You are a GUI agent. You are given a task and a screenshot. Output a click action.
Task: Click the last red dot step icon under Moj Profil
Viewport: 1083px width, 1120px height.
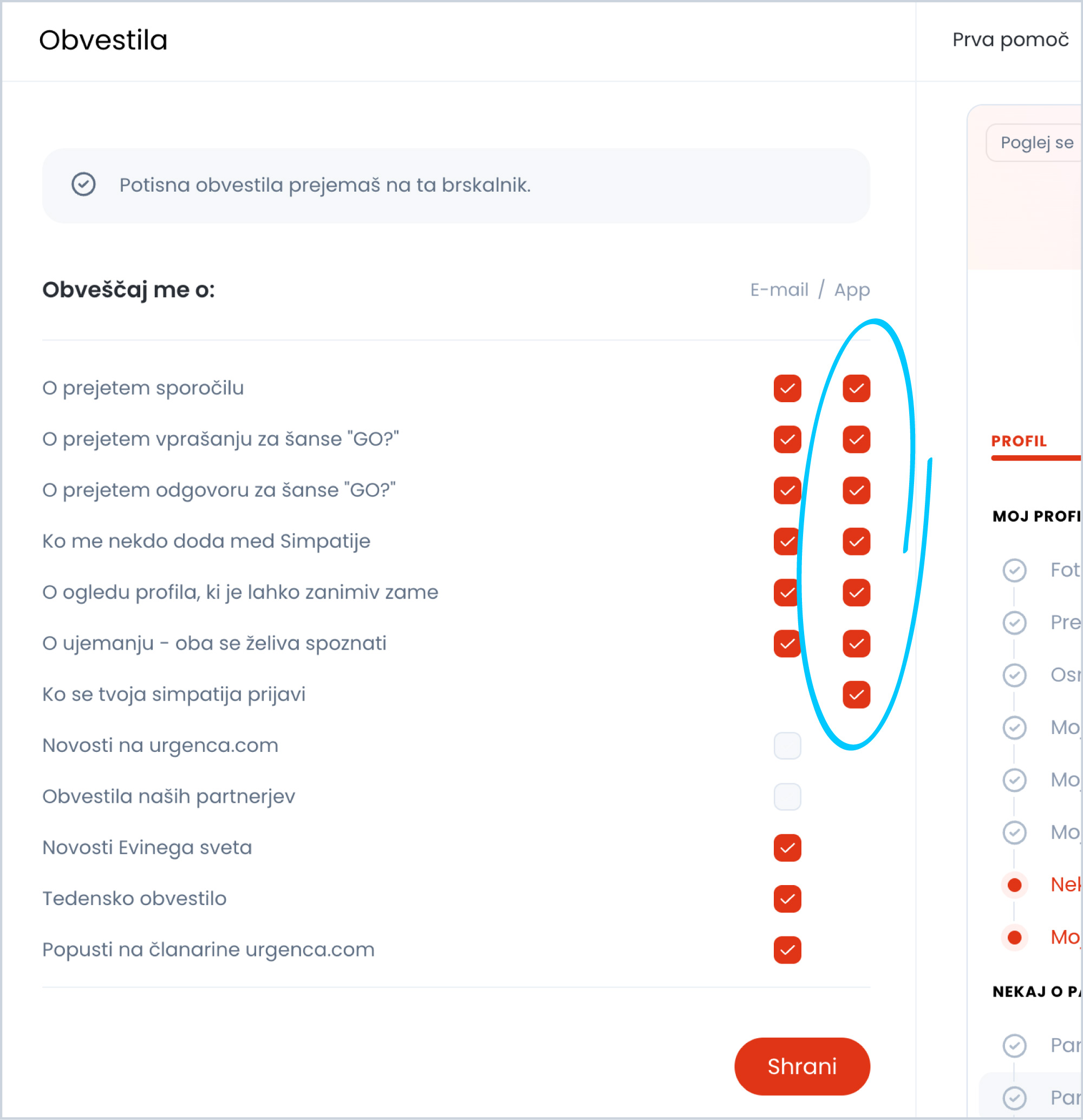(1014, 938)
